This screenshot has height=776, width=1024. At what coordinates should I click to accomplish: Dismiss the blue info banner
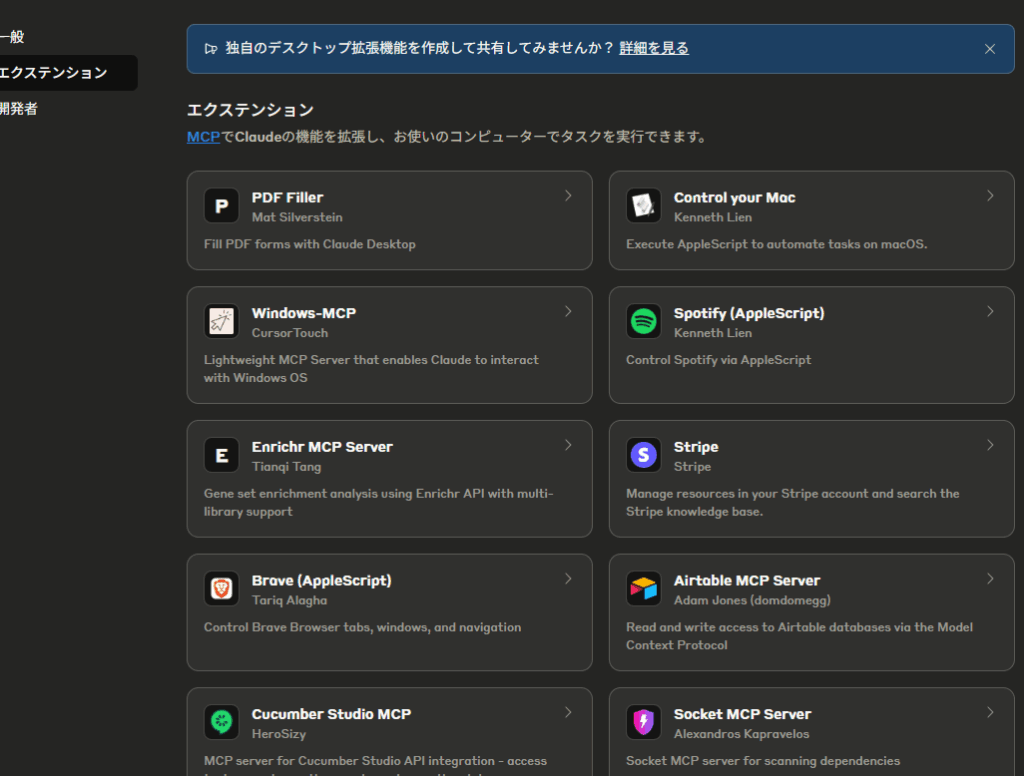989,49
